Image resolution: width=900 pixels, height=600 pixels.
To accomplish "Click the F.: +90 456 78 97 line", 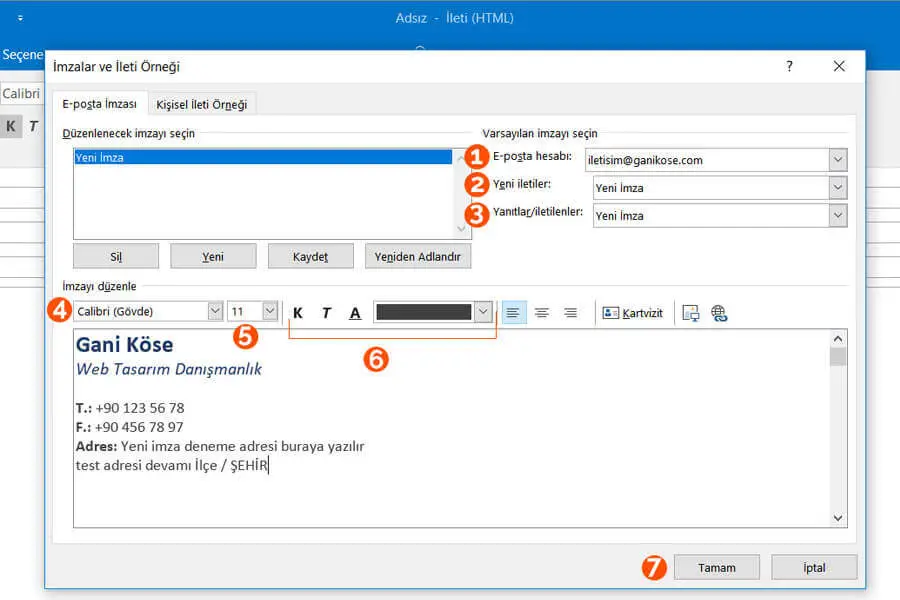I will 130,427.
